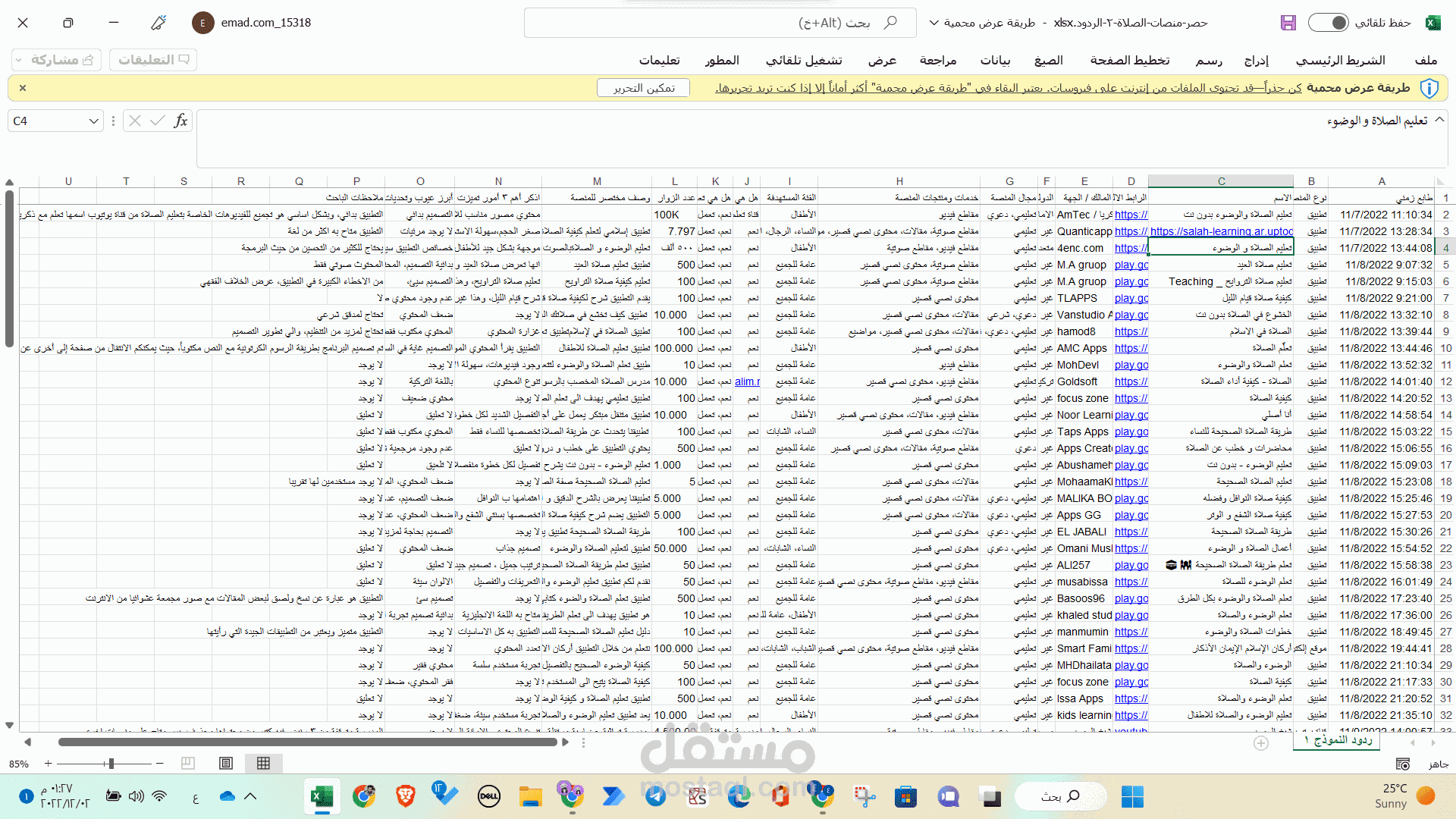Click the insert function fx icon
The width and height of the screenshot is (1456, 819).
pos(180,121)
